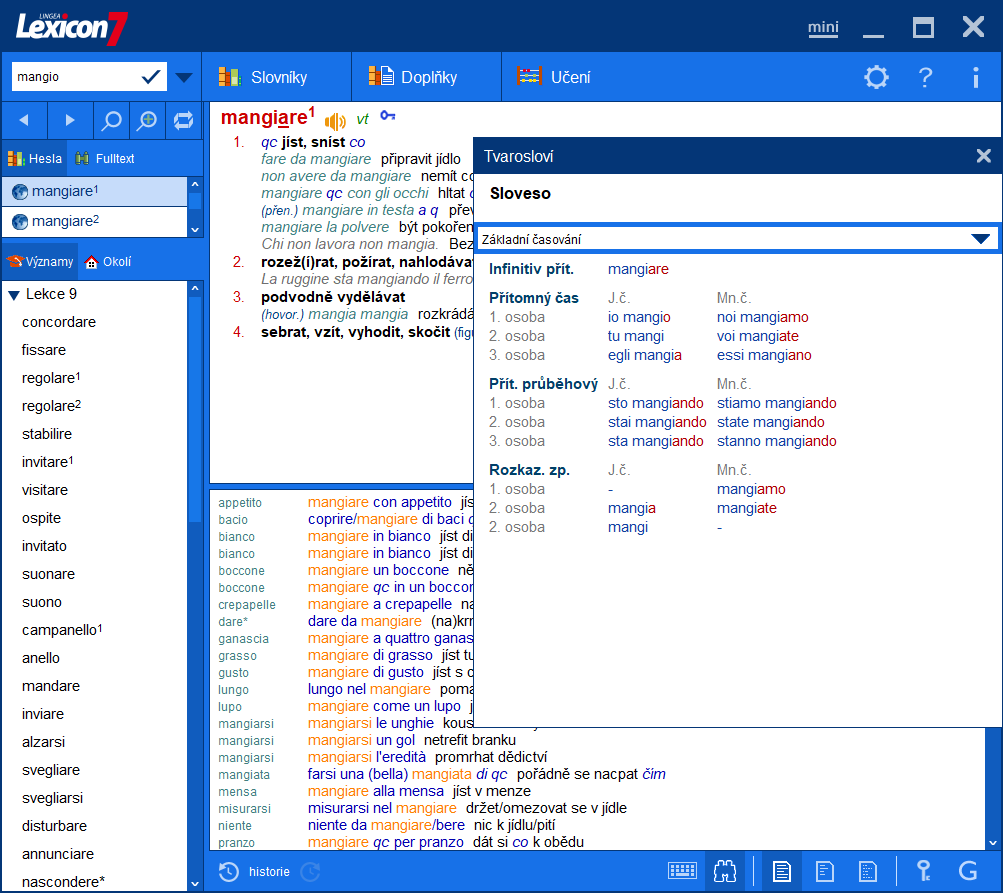This screenshot has width=1003, height=893.
Task: Open the Google G icon in the status bar
Action: [967, 871]
